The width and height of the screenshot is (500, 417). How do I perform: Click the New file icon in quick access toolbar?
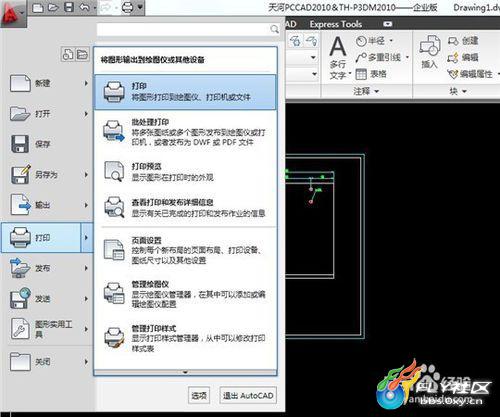point(38,8)
